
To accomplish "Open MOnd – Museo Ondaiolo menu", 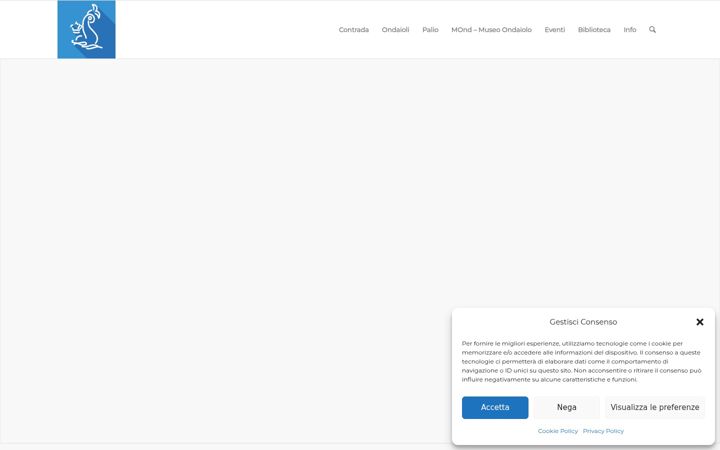I will pyautogui.click(x=491, y=29).
